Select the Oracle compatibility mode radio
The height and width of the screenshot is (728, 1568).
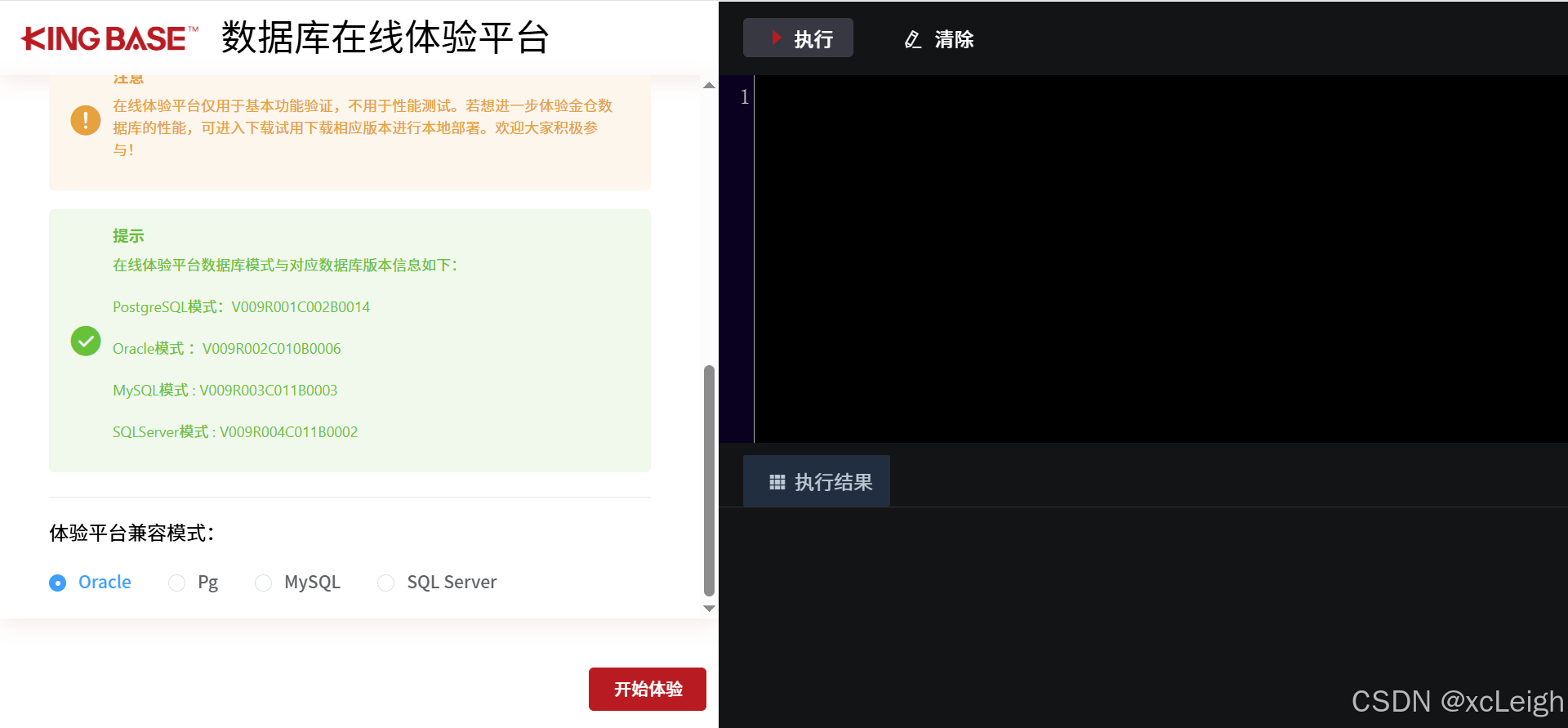tap(57, 583)
